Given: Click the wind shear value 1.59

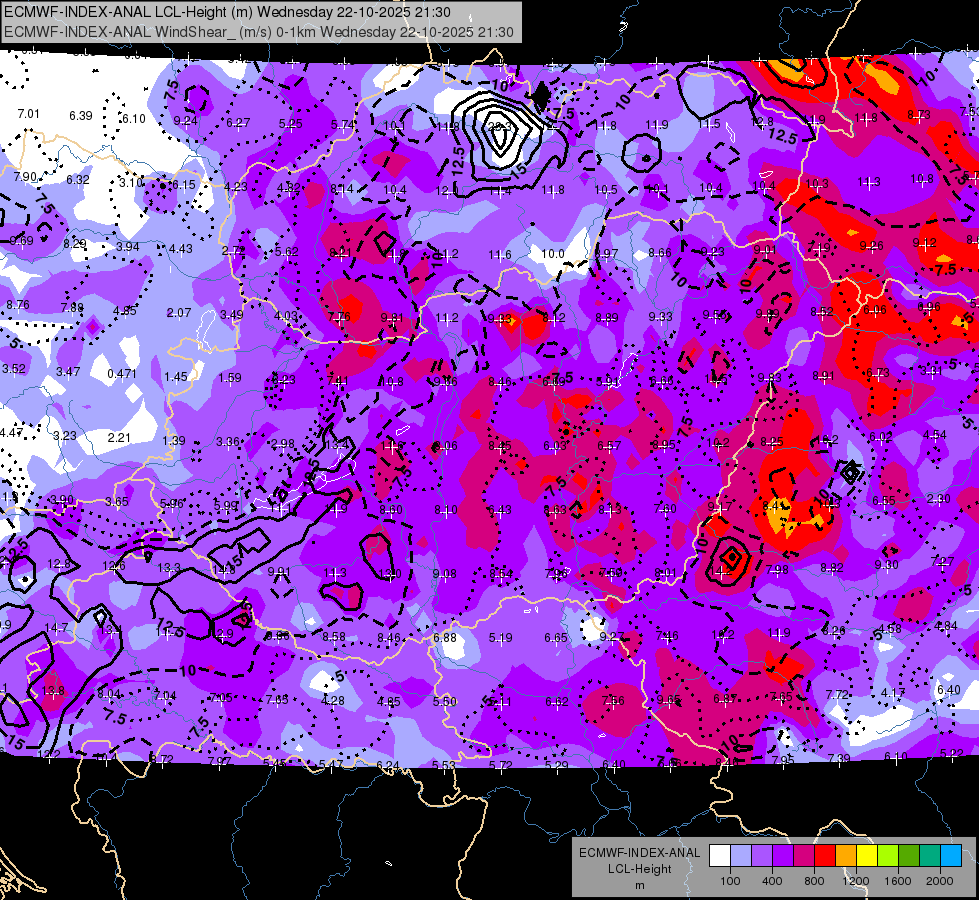Looking at the screenshot, I should (x=230, y=378).
